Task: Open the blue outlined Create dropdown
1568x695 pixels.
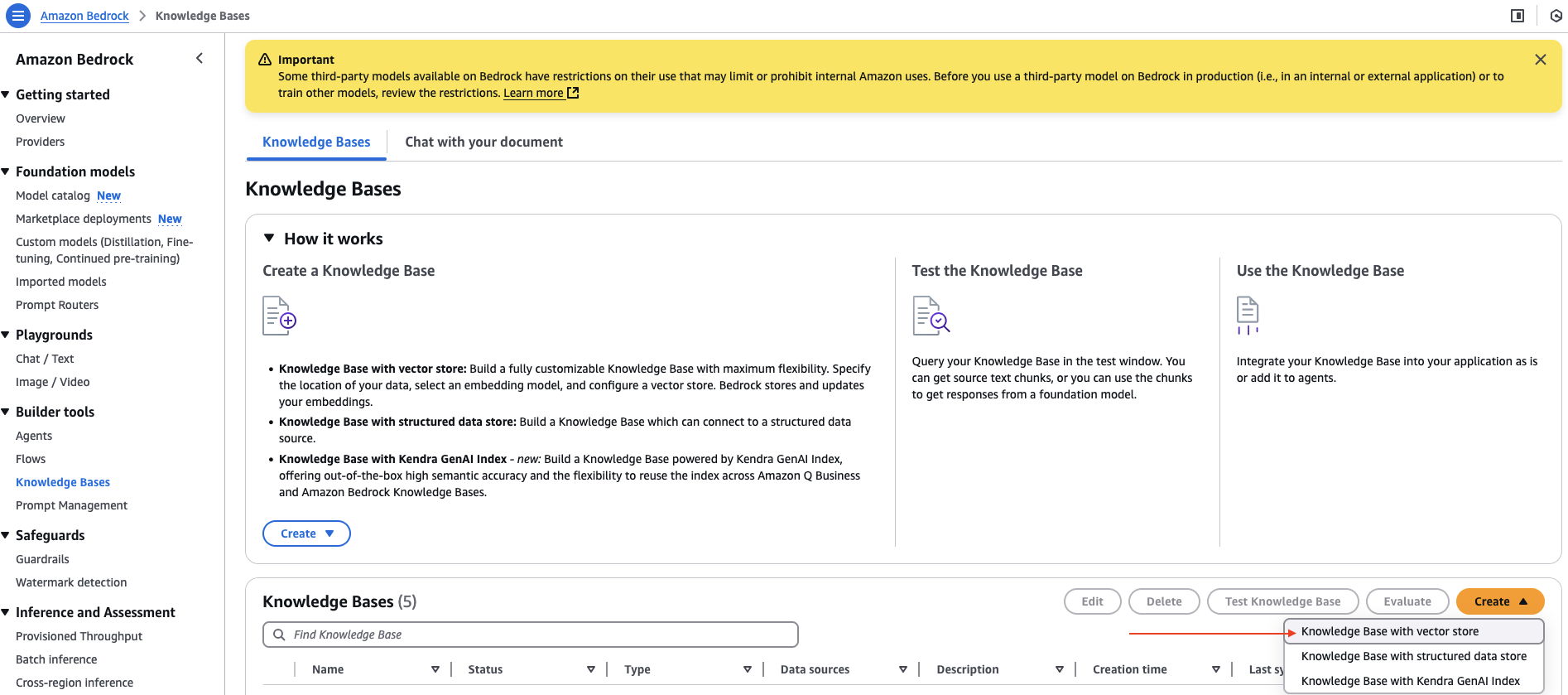Action: click(306, 533)
